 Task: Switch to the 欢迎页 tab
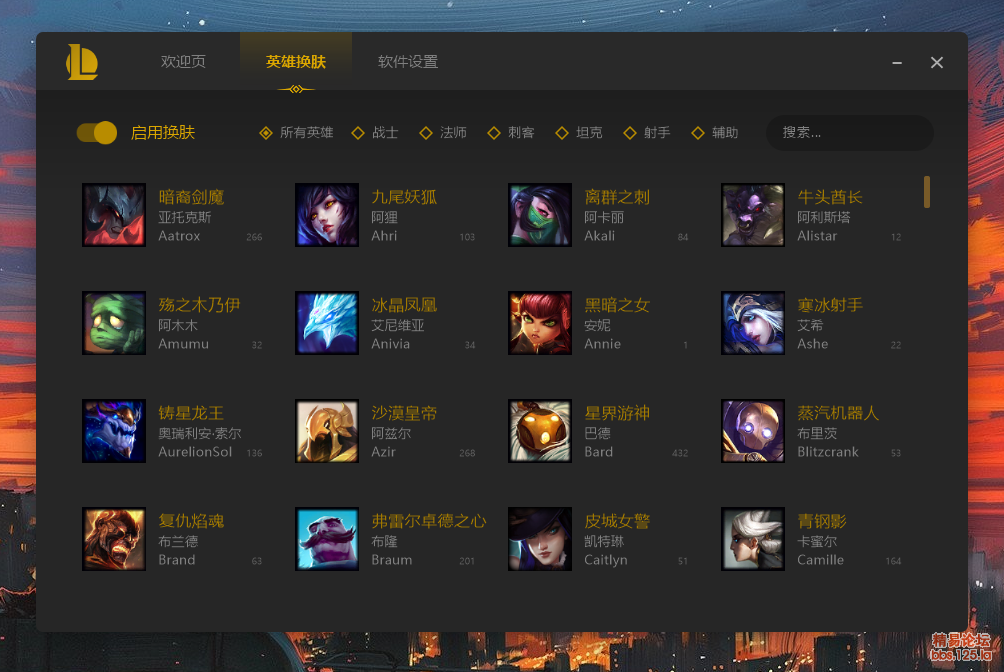click(183, 61)
